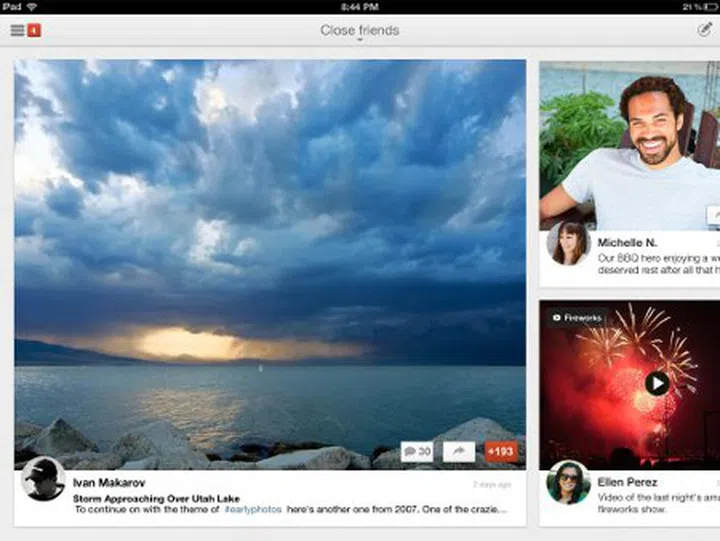Screen dimensions: 720x541
Task: Click the #earlyphotos hashtag link
Action: click(x=253, y=510)
